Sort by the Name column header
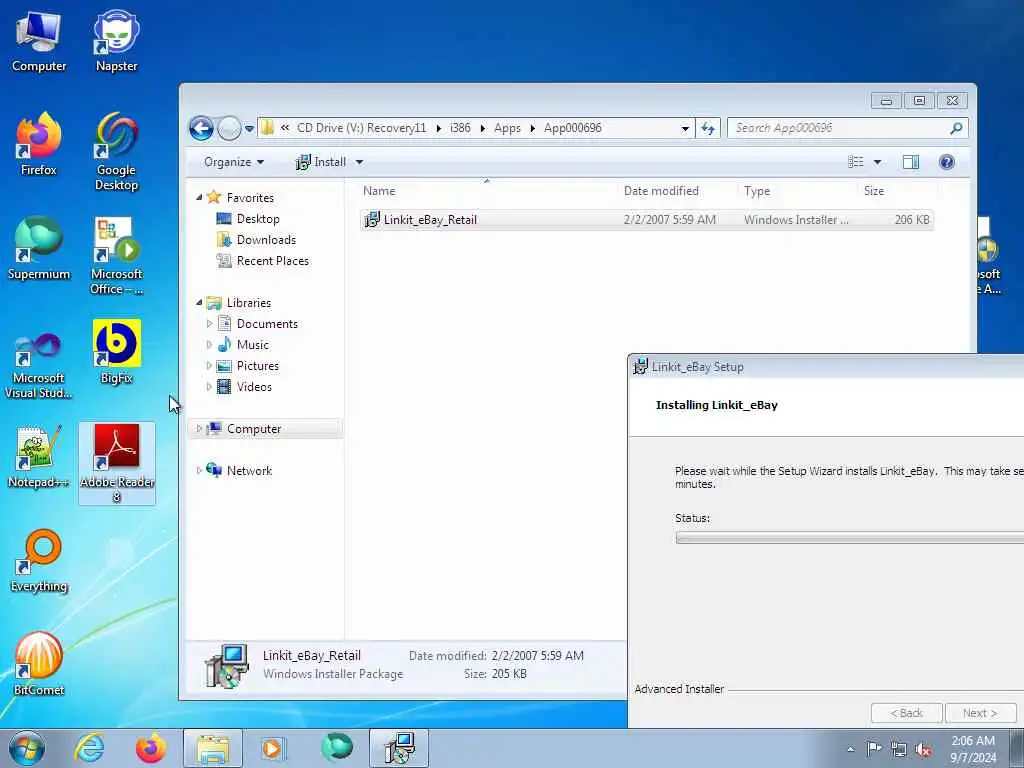1024x768 pixels. point(487,191)
